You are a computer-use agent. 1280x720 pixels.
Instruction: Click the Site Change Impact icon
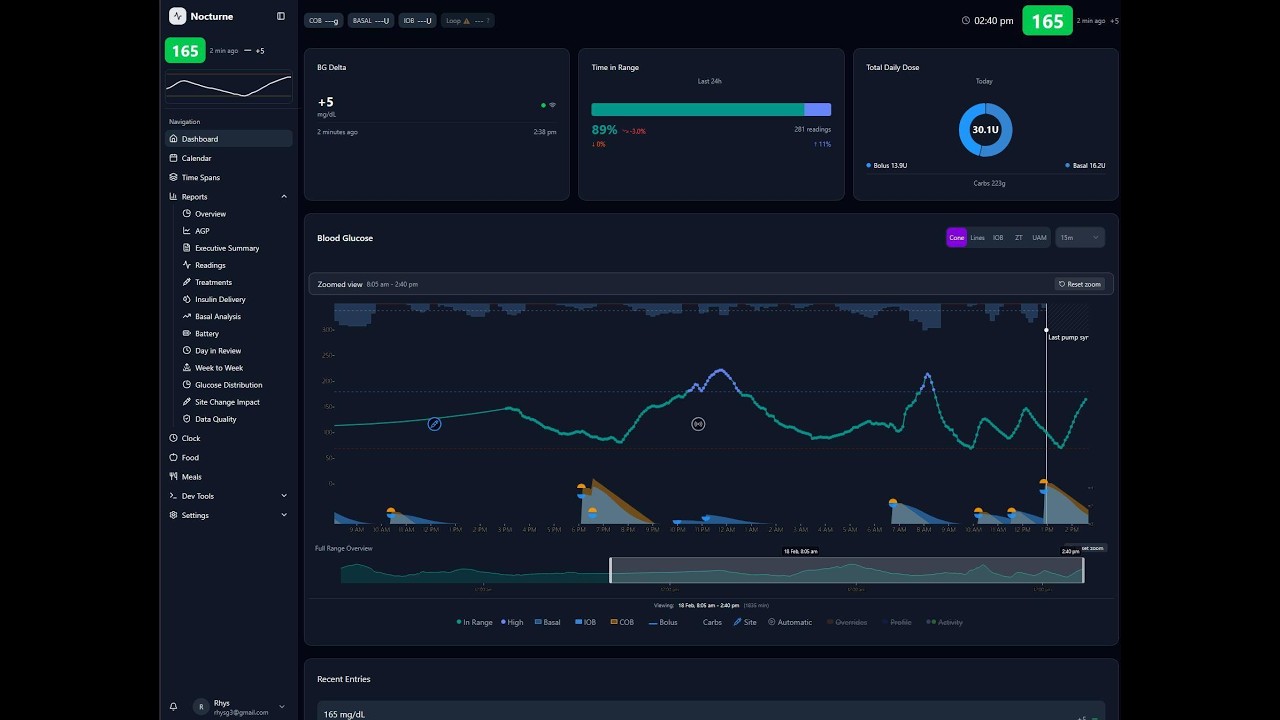186,402
